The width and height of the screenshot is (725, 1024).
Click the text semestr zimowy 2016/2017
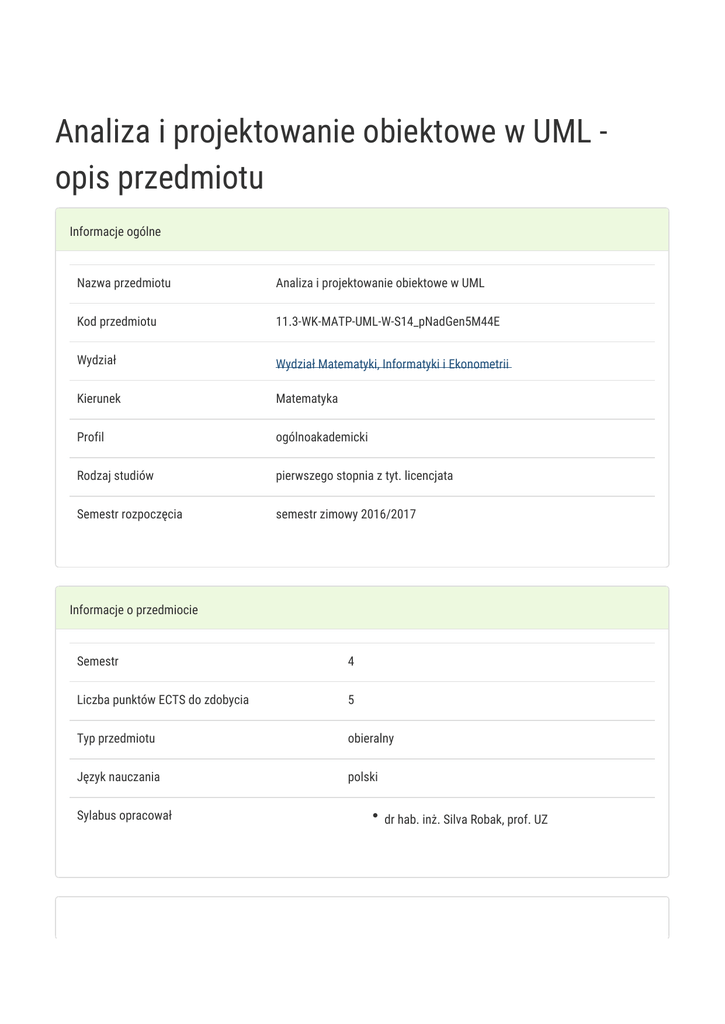pos(346,515)
